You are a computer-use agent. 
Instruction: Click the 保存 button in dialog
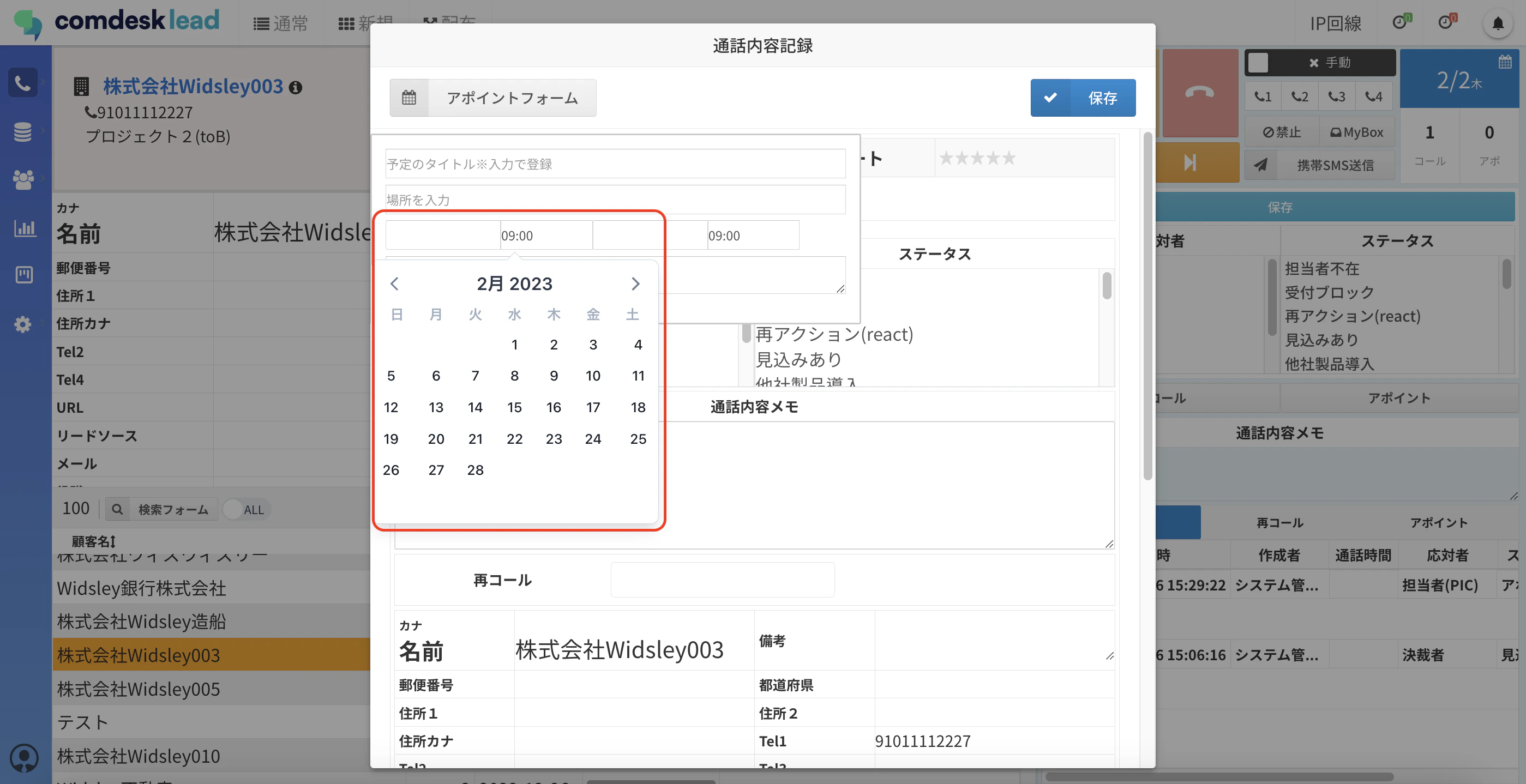pos(1083,98)
